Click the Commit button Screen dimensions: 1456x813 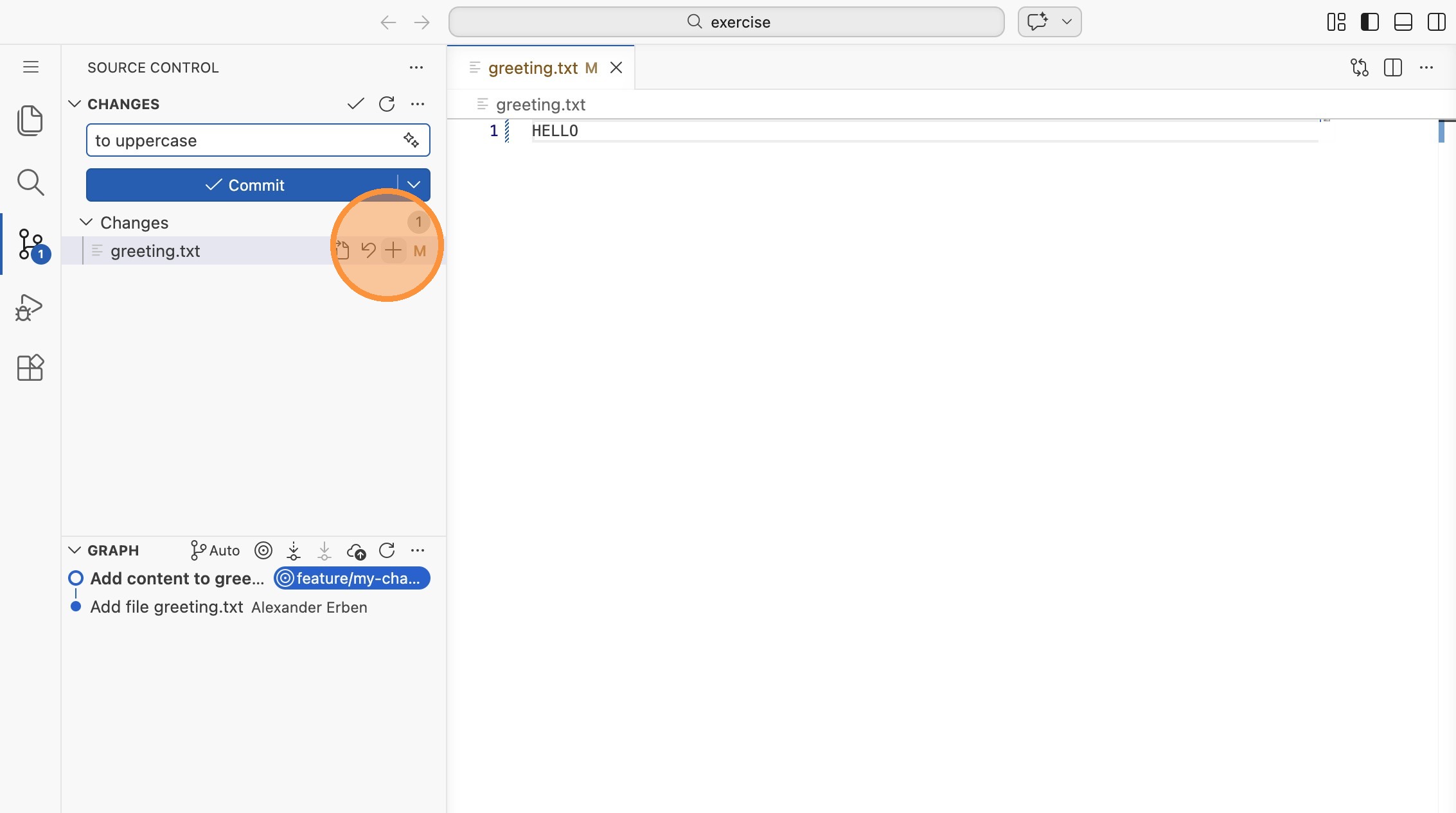pyautogui.click(x=244, y=185)
